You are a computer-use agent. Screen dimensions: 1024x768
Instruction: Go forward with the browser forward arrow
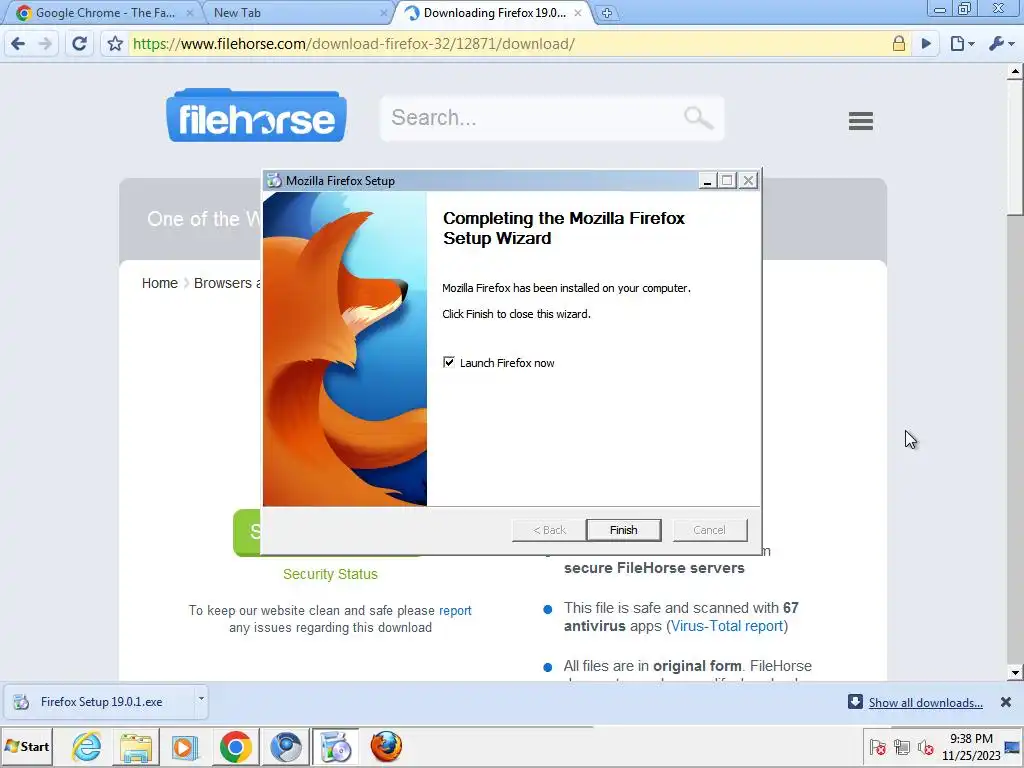click(x=45, y=44)
